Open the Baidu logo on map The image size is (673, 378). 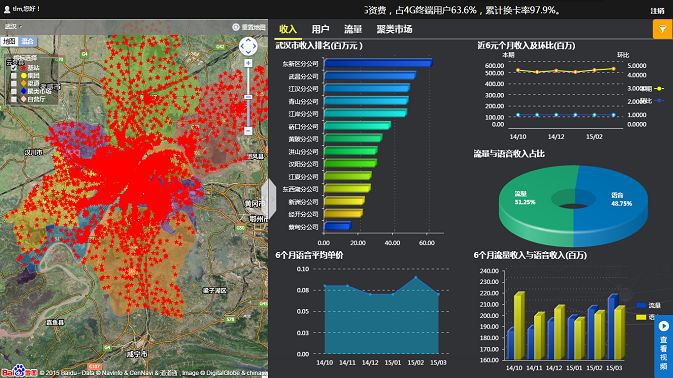[x=19, y=371]
